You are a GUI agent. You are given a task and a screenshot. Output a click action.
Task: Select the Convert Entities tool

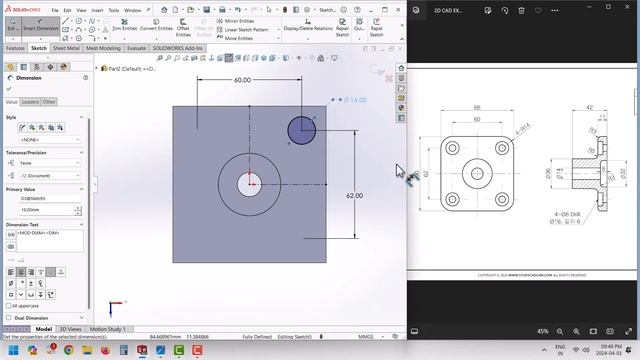(156, 25)
